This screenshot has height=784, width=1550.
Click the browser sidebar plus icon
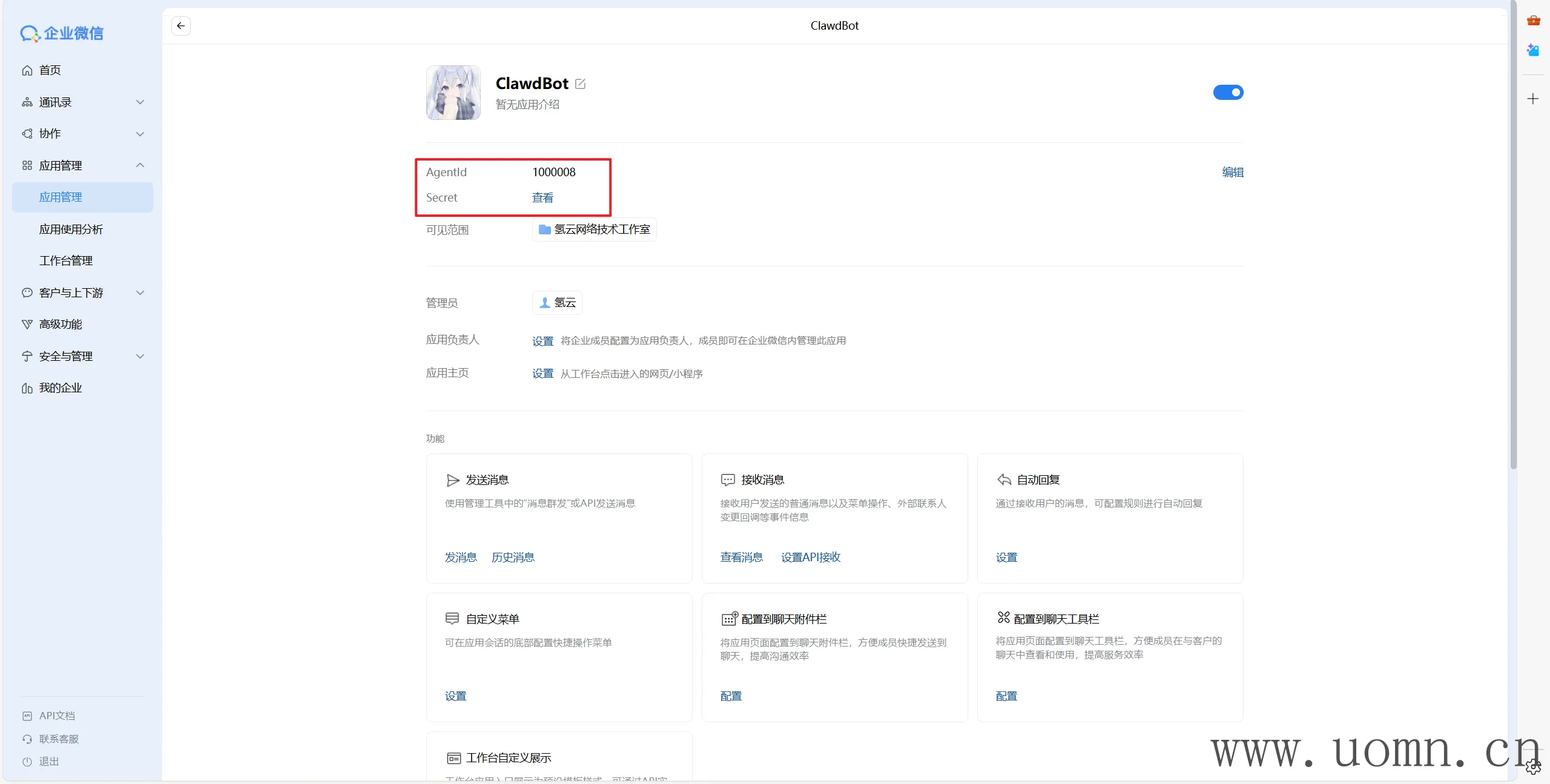pyautogui.click(x=1532, y=99)
